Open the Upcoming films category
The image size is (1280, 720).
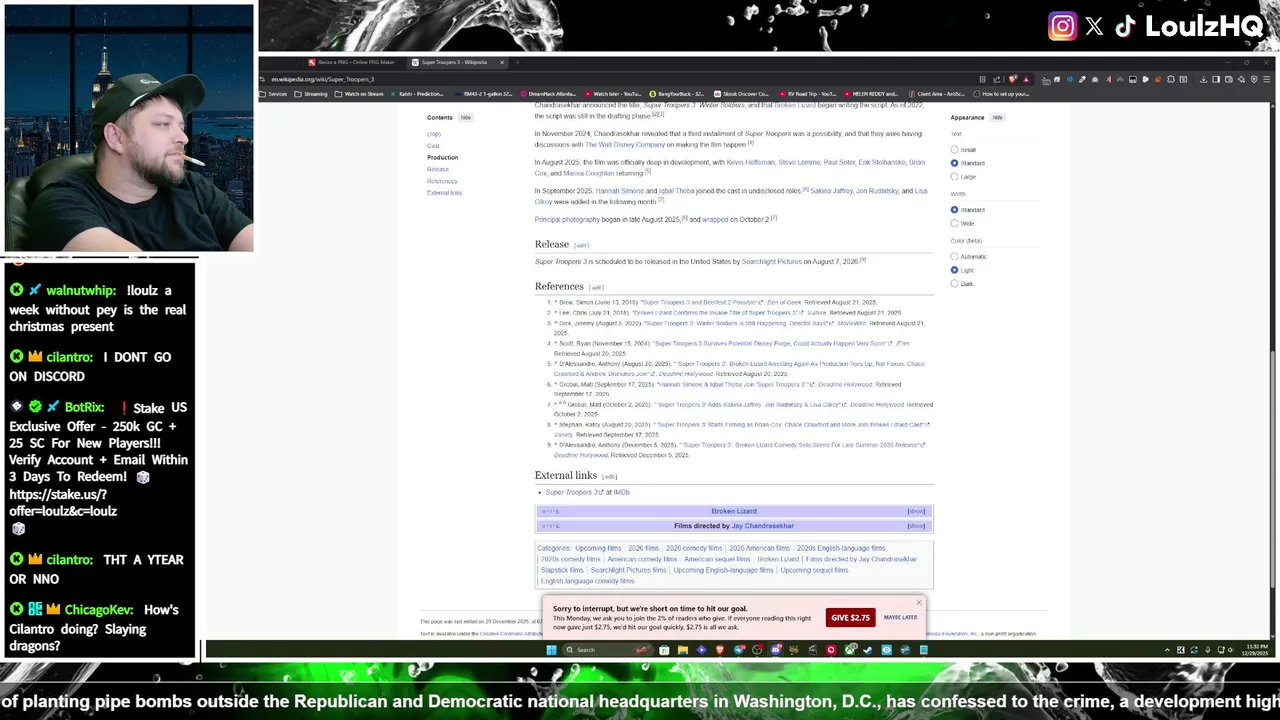coord(598,548)
